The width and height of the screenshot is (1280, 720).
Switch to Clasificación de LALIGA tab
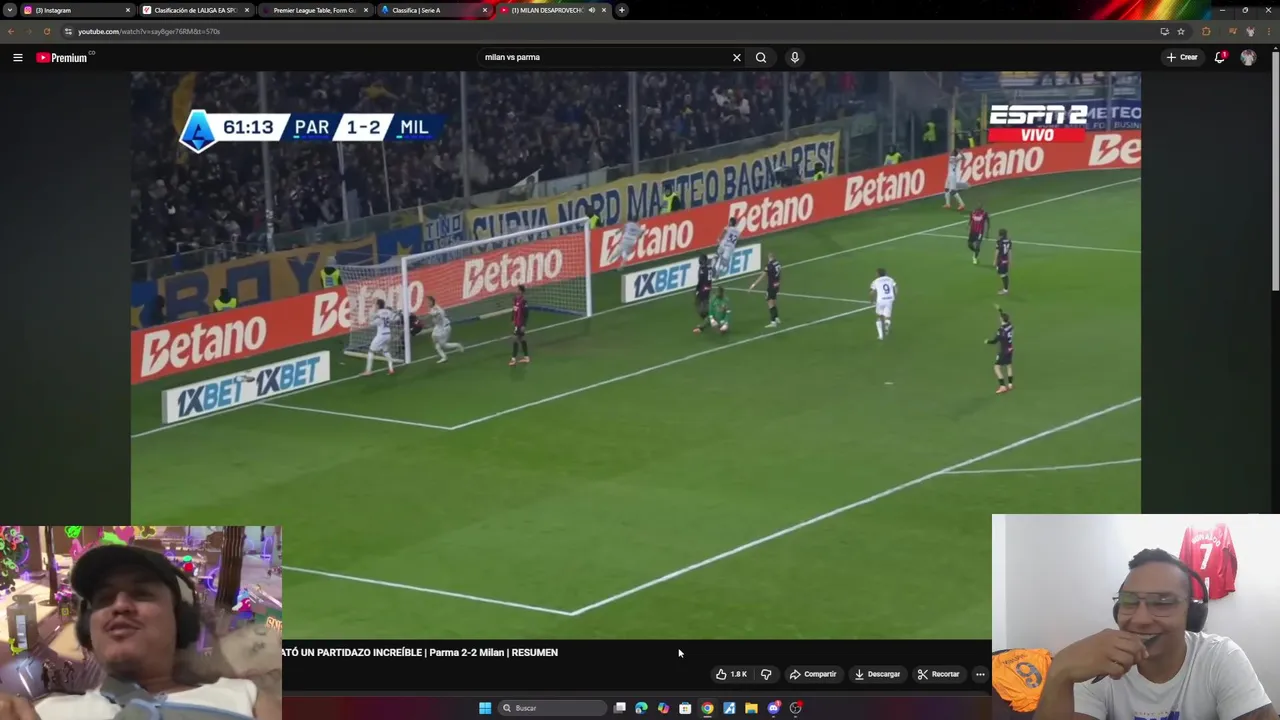(194, 10)
